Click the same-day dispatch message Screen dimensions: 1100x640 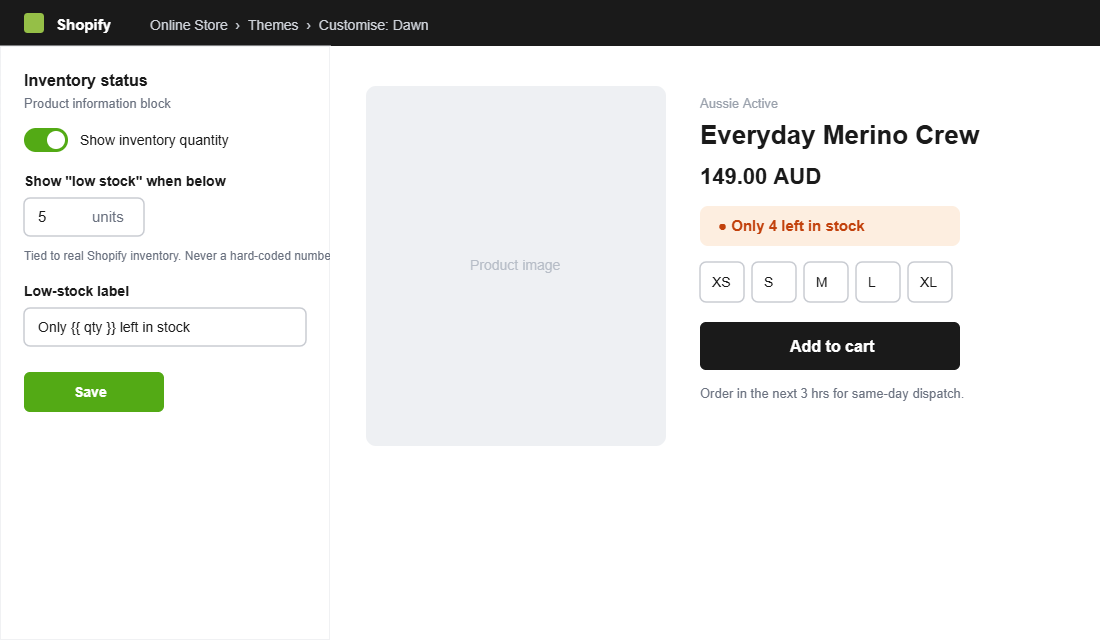tap(832, 394)
